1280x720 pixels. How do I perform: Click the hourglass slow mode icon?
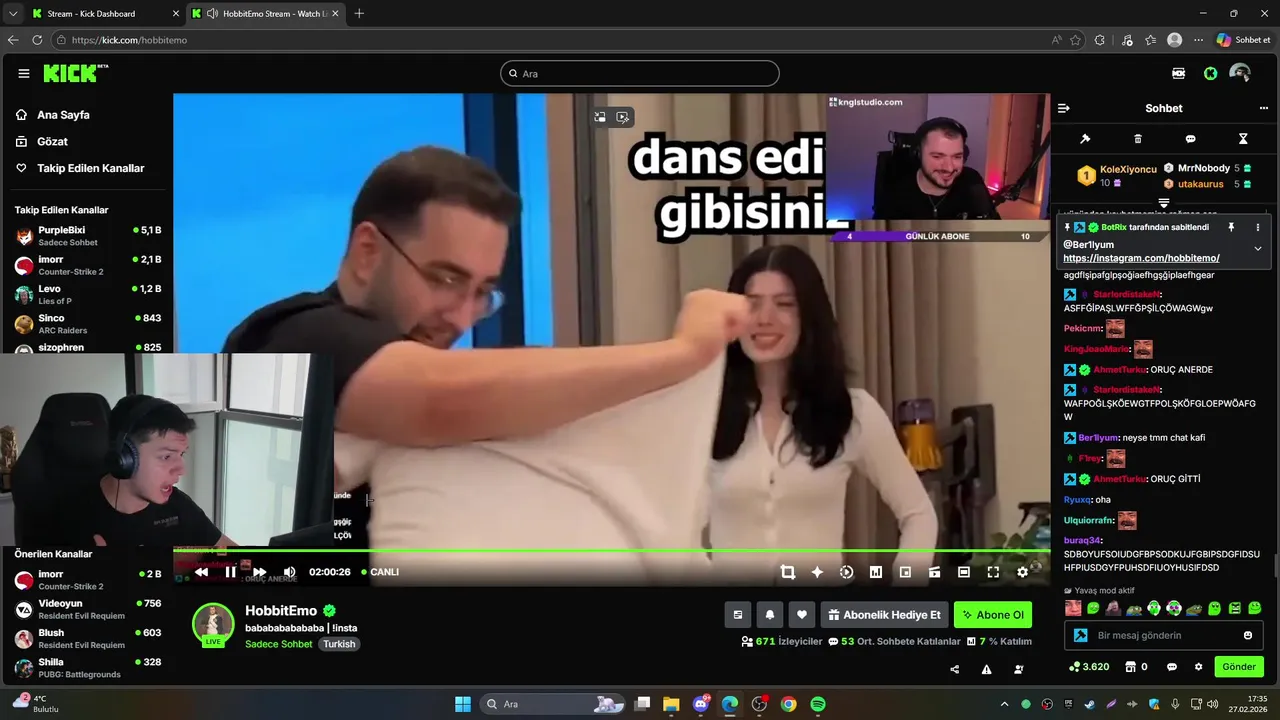pos(1243,139)
